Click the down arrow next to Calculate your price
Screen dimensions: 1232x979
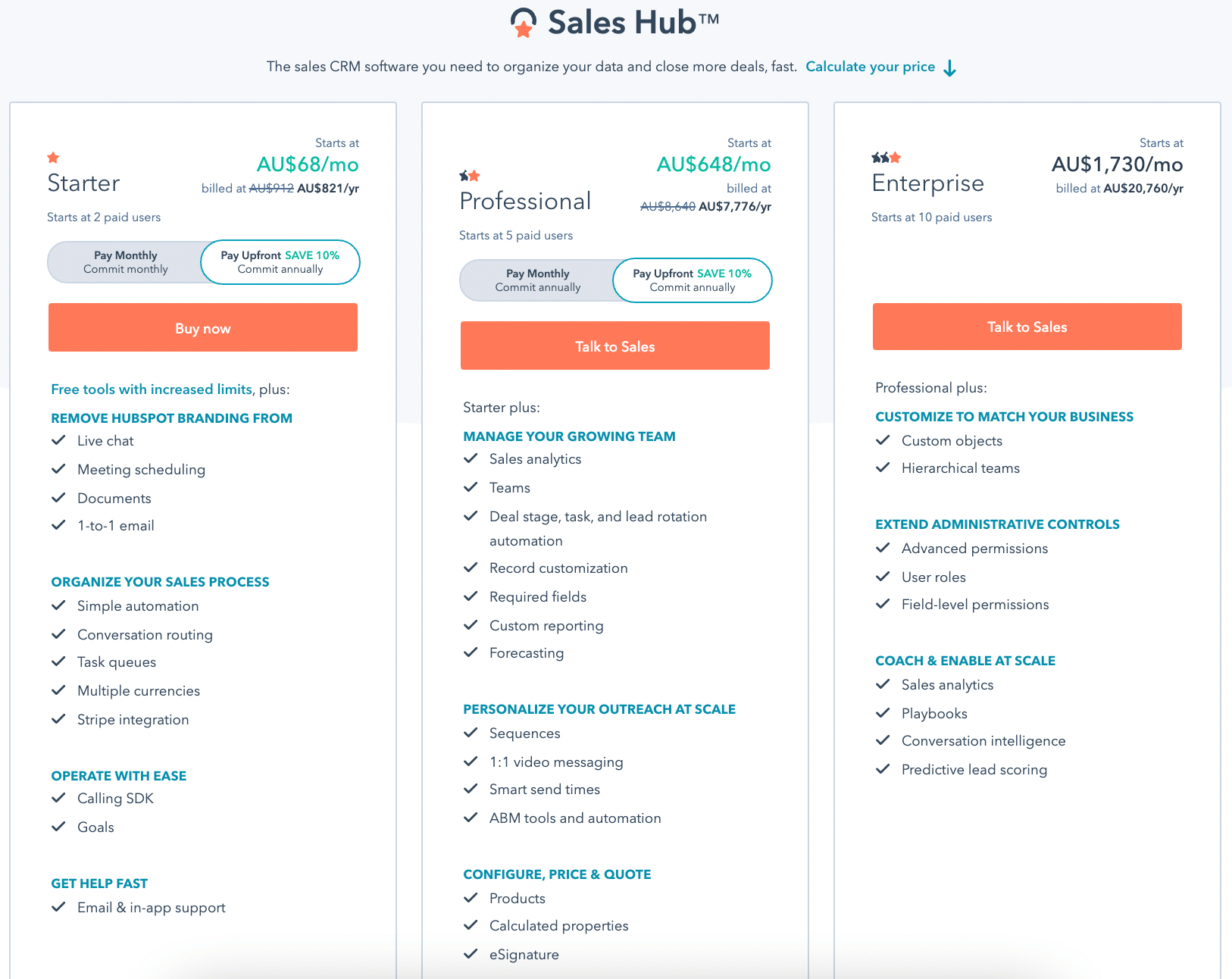[950, 68]
